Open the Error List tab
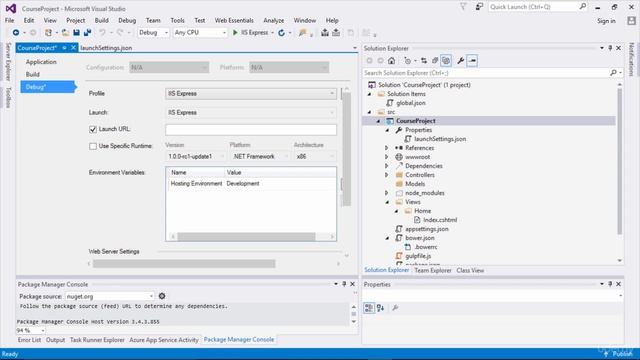 click(x=29, y=340)
